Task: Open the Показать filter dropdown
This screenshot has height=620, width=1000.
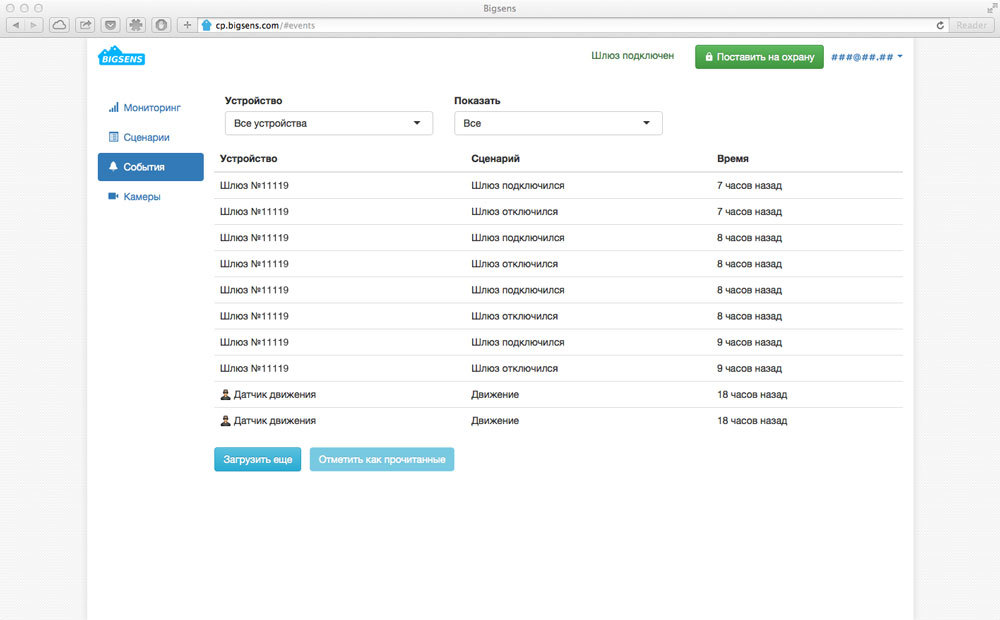Action: [x=558, y=123]
